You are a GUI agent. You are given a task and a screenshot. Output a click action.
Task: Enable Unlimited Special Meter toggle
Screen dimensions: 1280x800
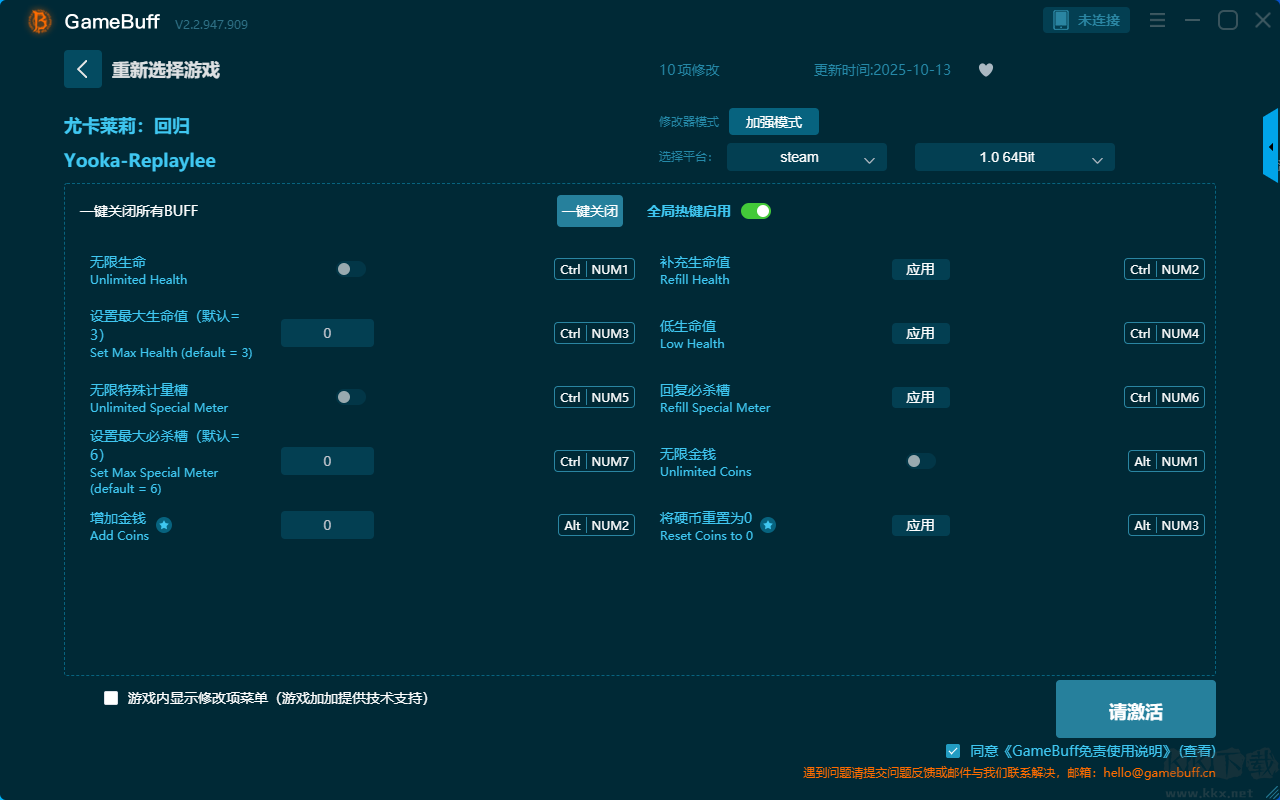(x=350, y=397)
